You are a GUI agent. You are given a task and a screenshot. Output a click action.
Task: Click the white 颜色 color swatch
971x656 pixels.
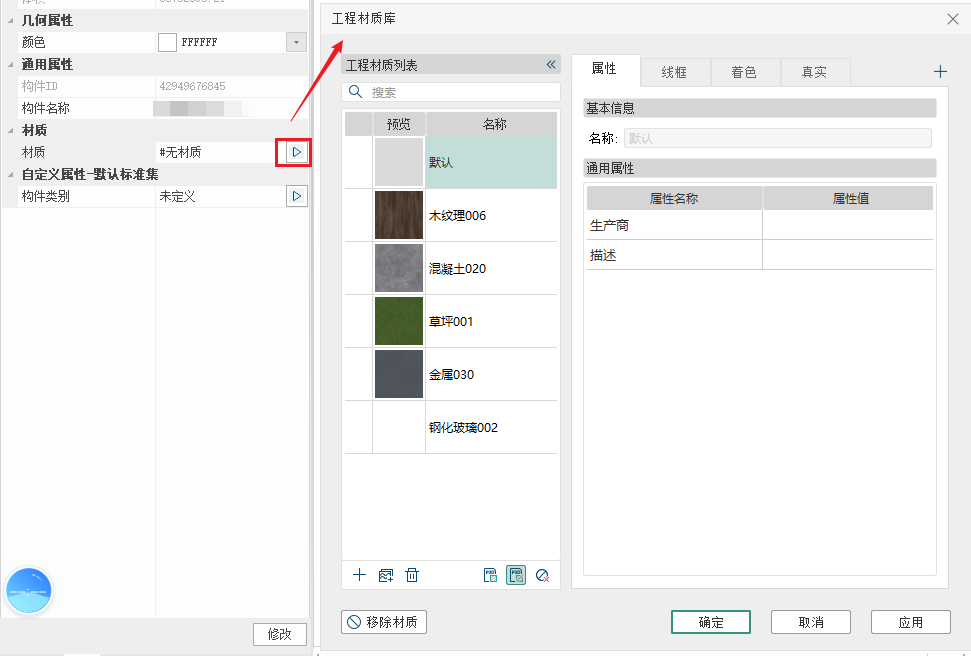click(x=167, y=42)
